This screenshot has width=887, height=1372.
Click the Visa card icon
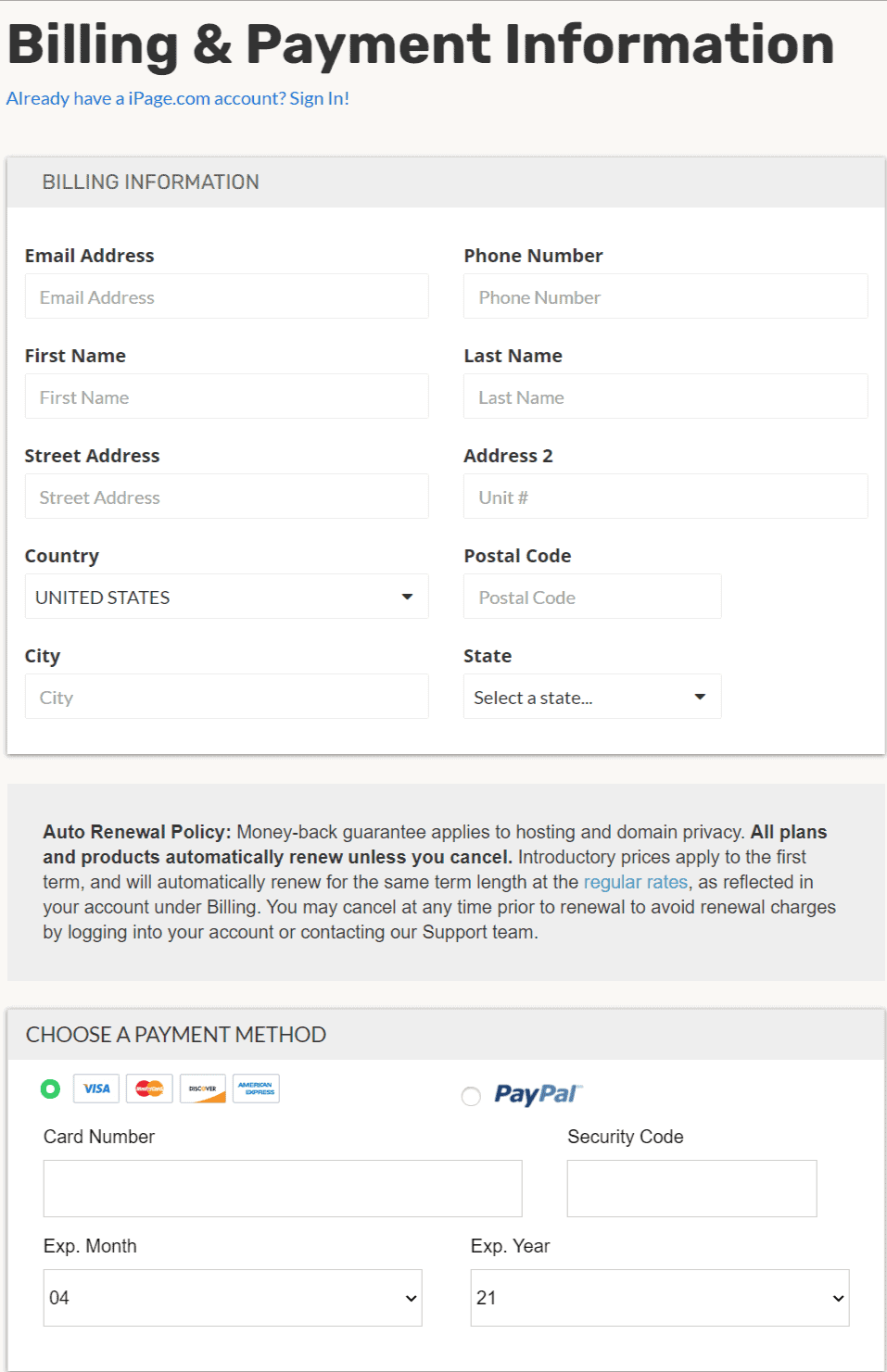coord(96,1089)
